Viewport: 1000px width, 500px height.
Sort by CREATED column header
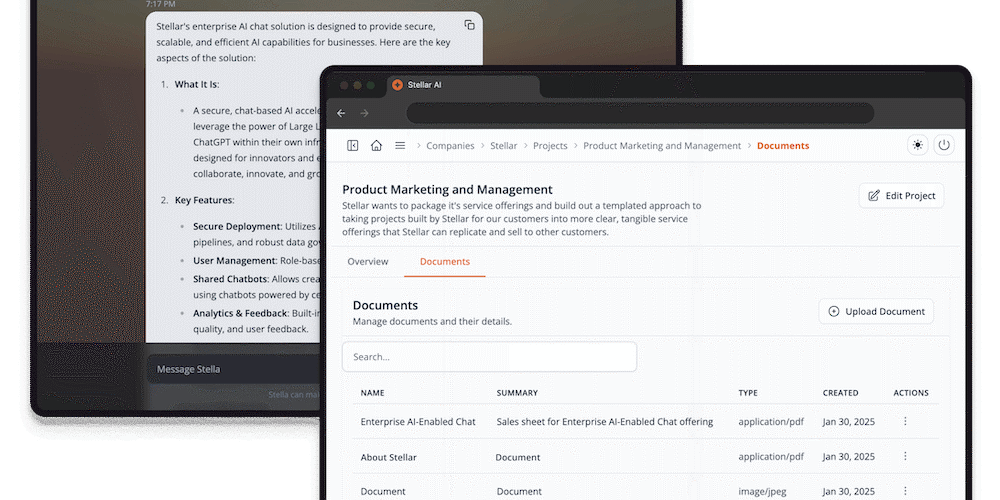pos(841,393)
